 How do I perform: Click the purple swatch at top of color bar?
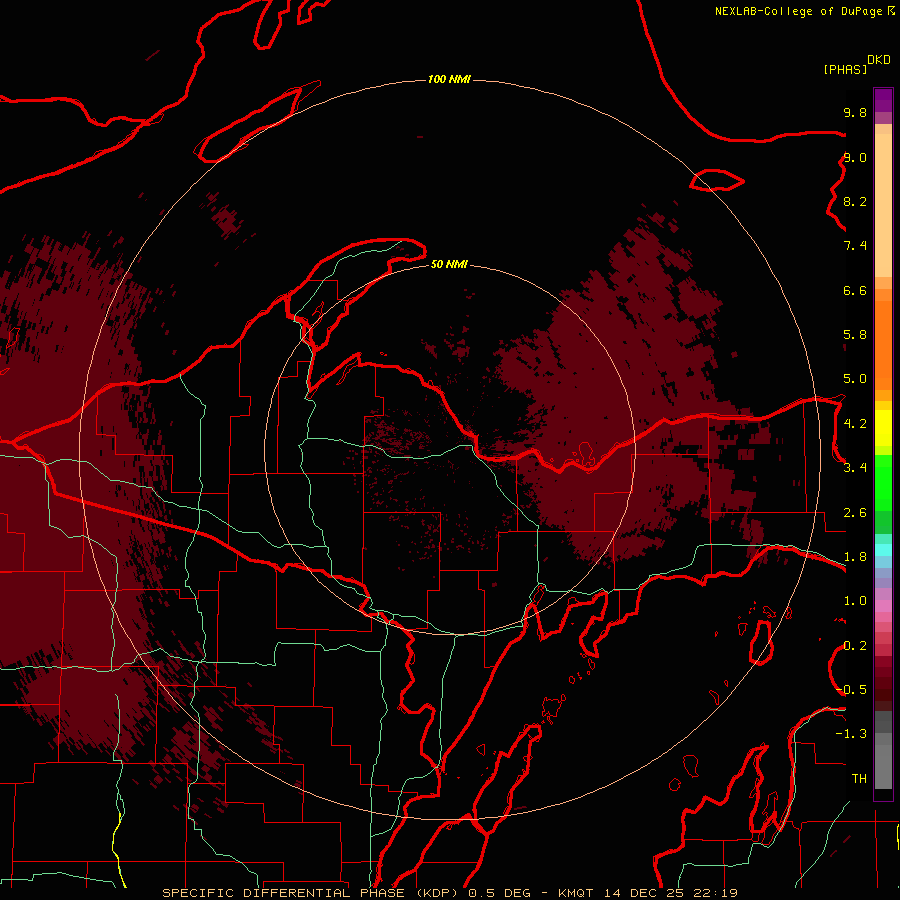[x=883, y=100]
